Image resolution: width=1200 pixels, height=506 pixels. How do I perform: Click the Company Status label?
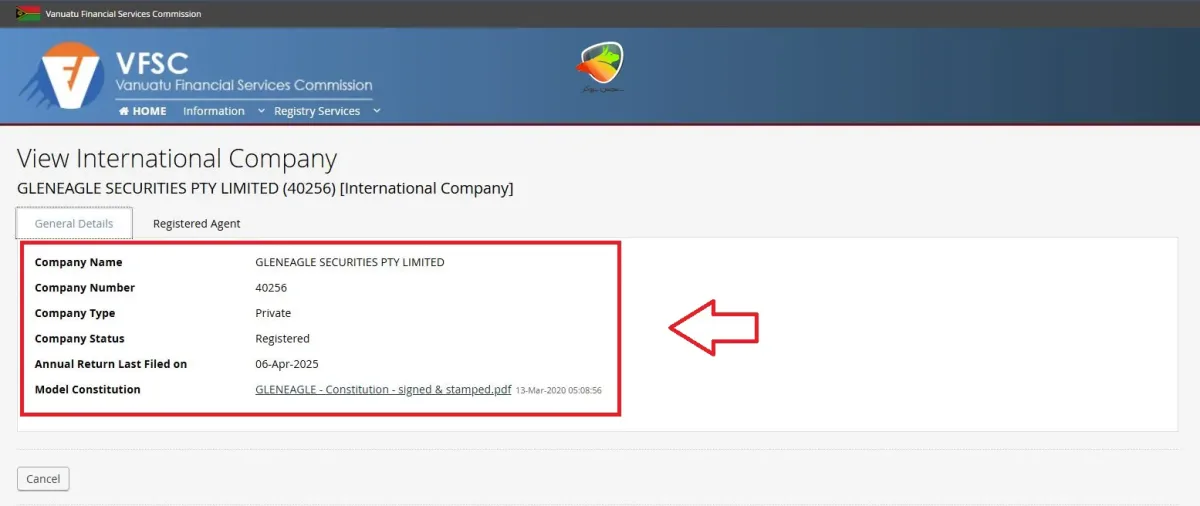(80, 338)
